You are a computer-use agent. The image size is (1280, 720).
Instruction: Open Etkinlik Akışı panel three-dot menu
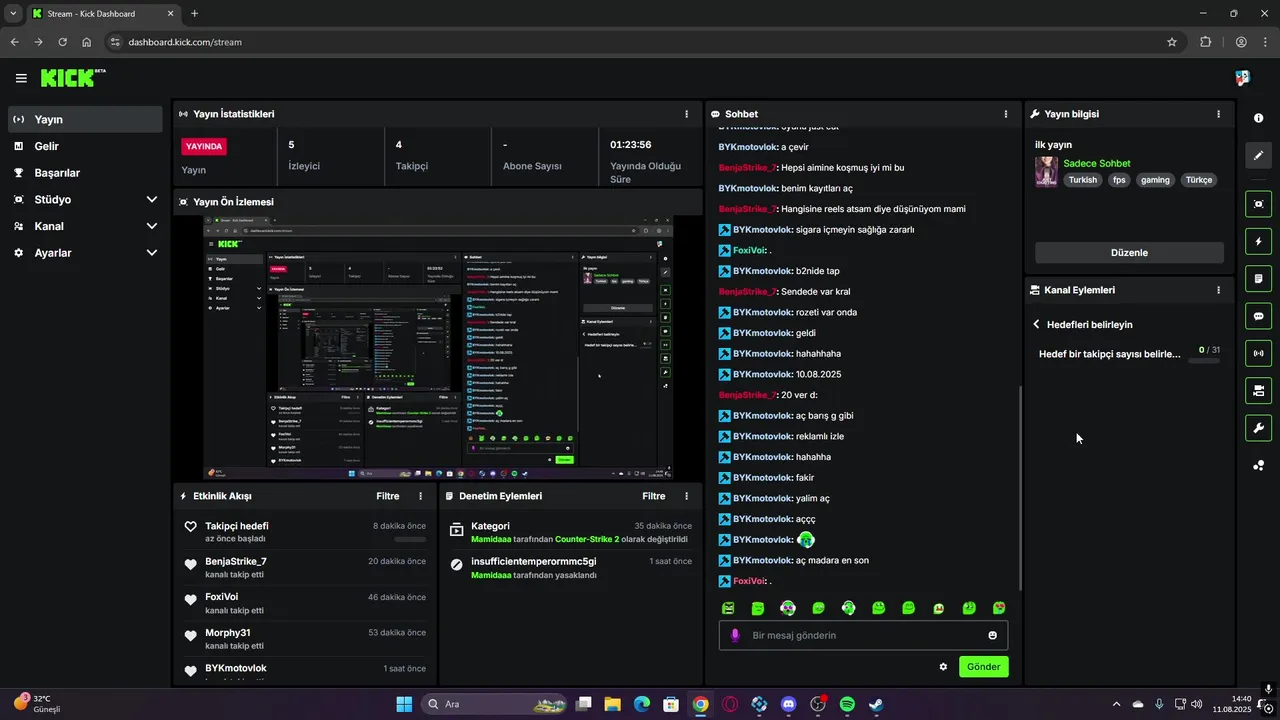tap(420, 496)
